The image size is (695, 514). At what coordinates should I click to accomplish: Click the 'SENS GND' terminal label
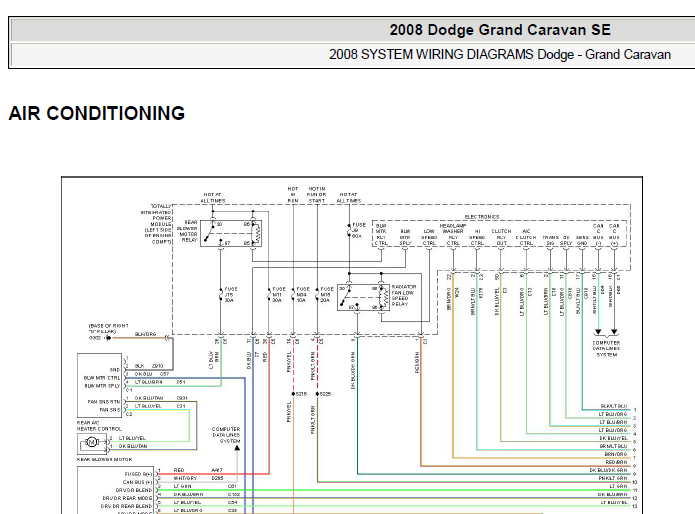click(582, 240)
